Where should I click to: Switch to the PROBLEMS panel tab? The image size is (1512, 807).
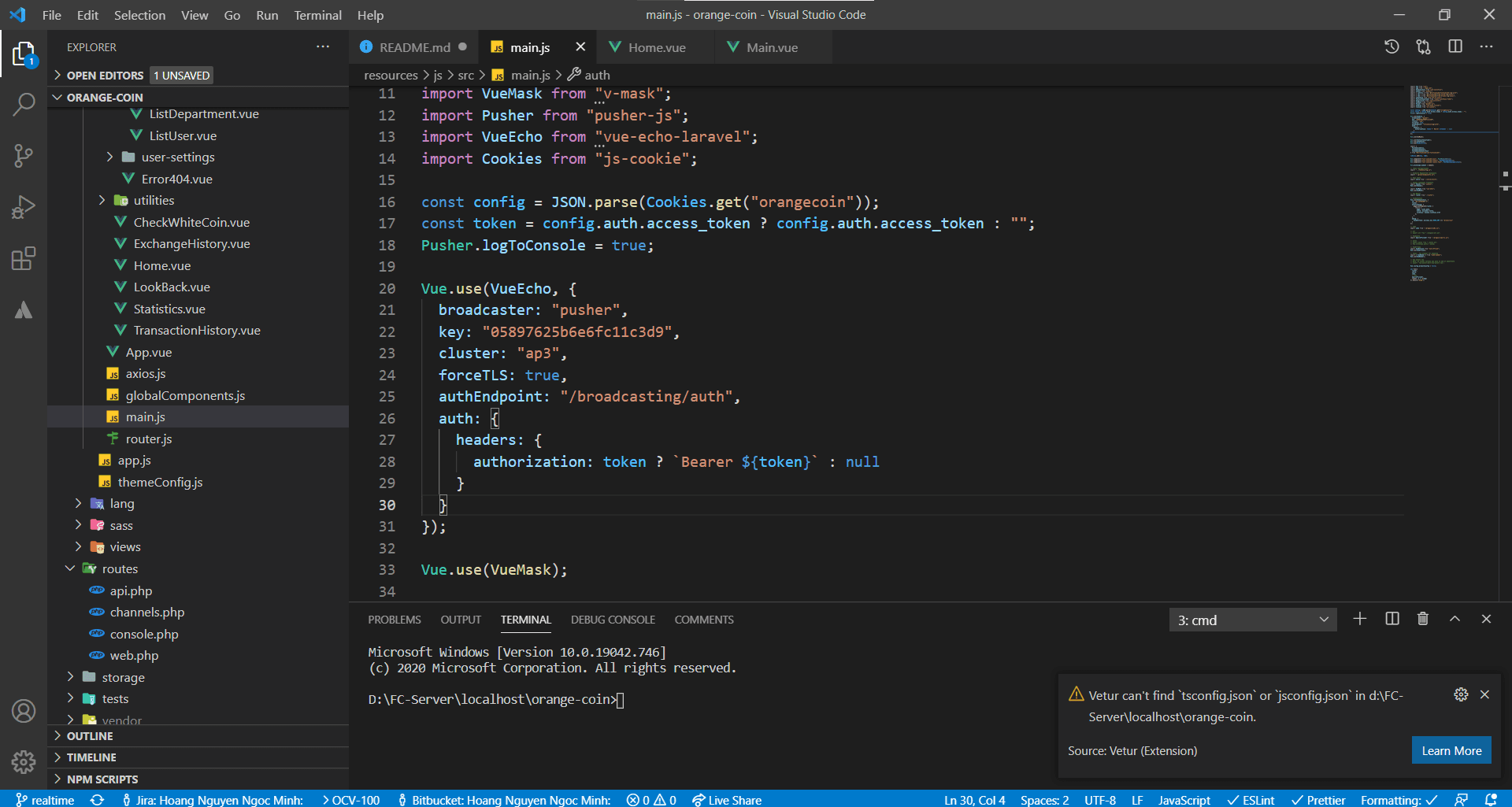coord(395,620)
